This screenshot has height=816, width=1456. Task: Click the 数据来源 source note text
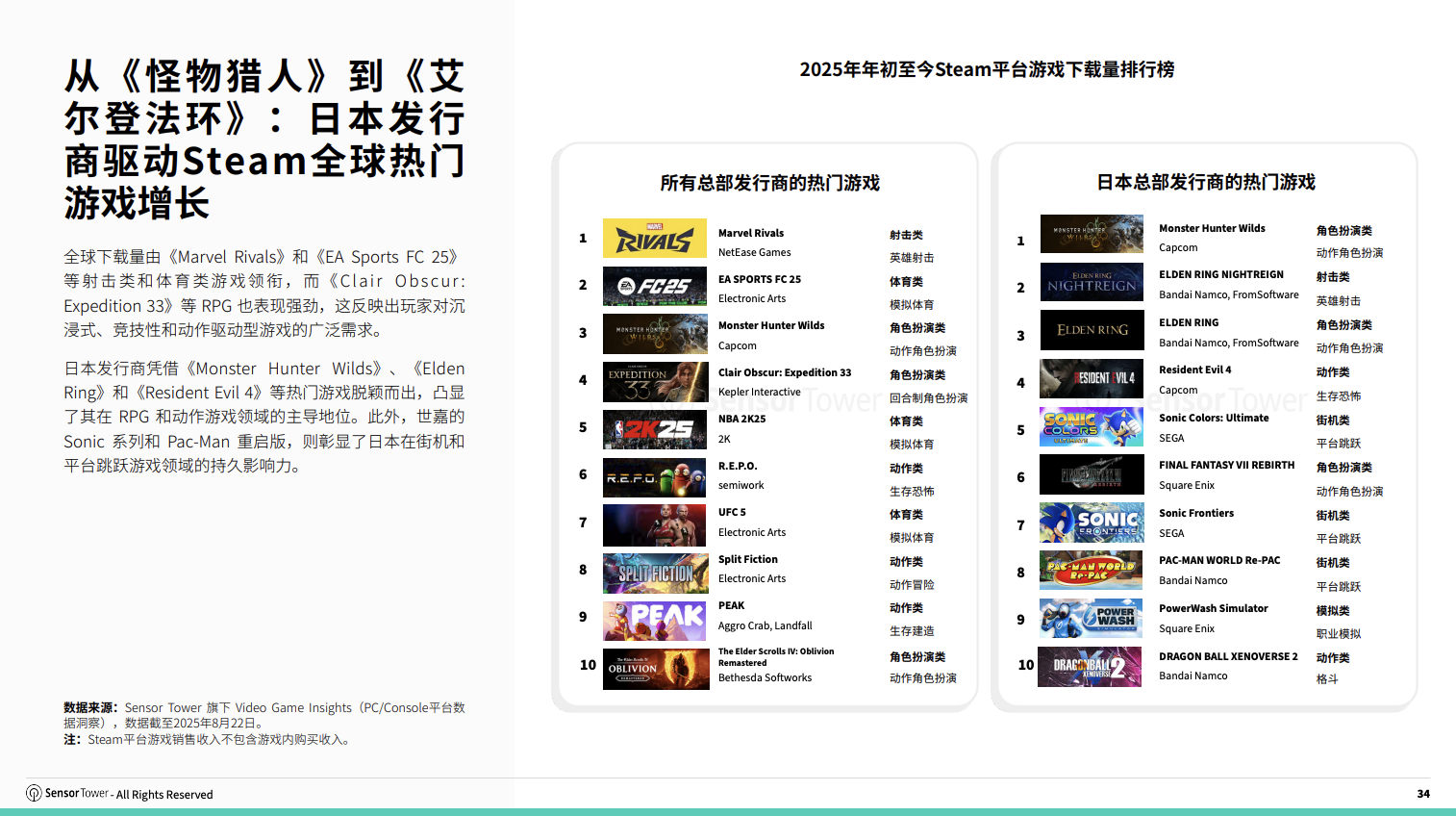coord(89,706)
